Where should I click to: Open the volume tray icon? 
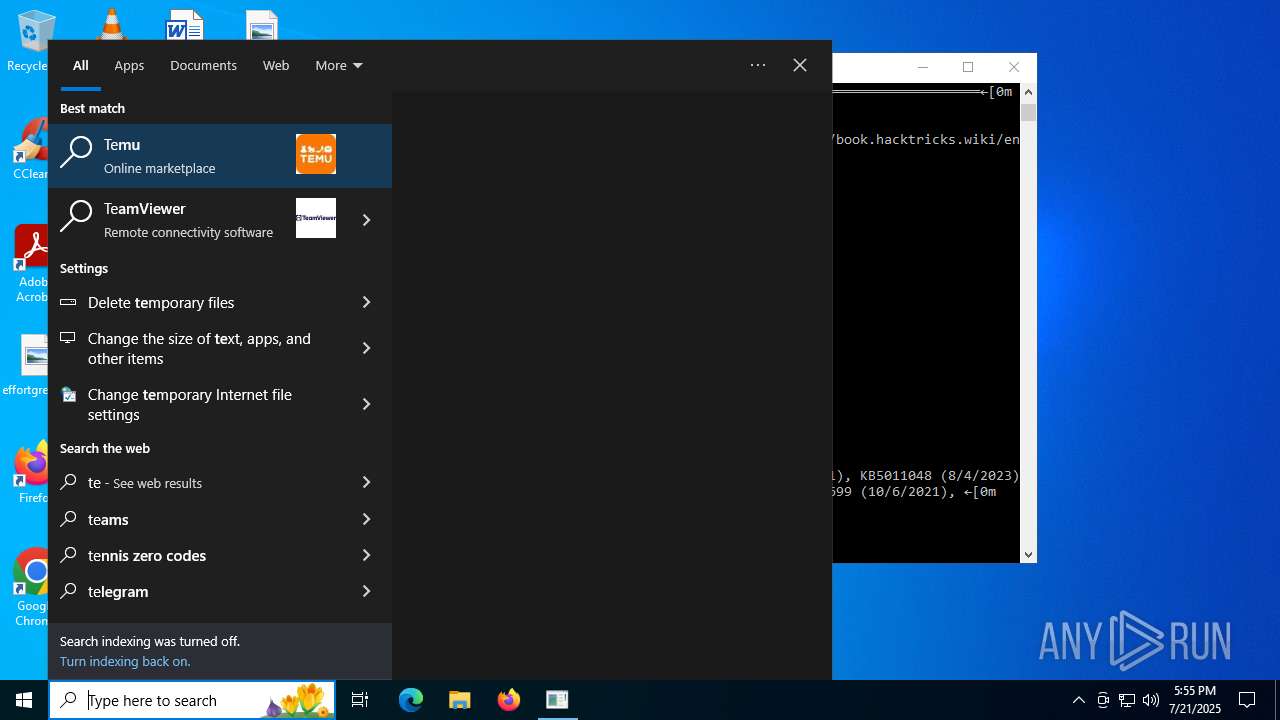pos(1151,700)
